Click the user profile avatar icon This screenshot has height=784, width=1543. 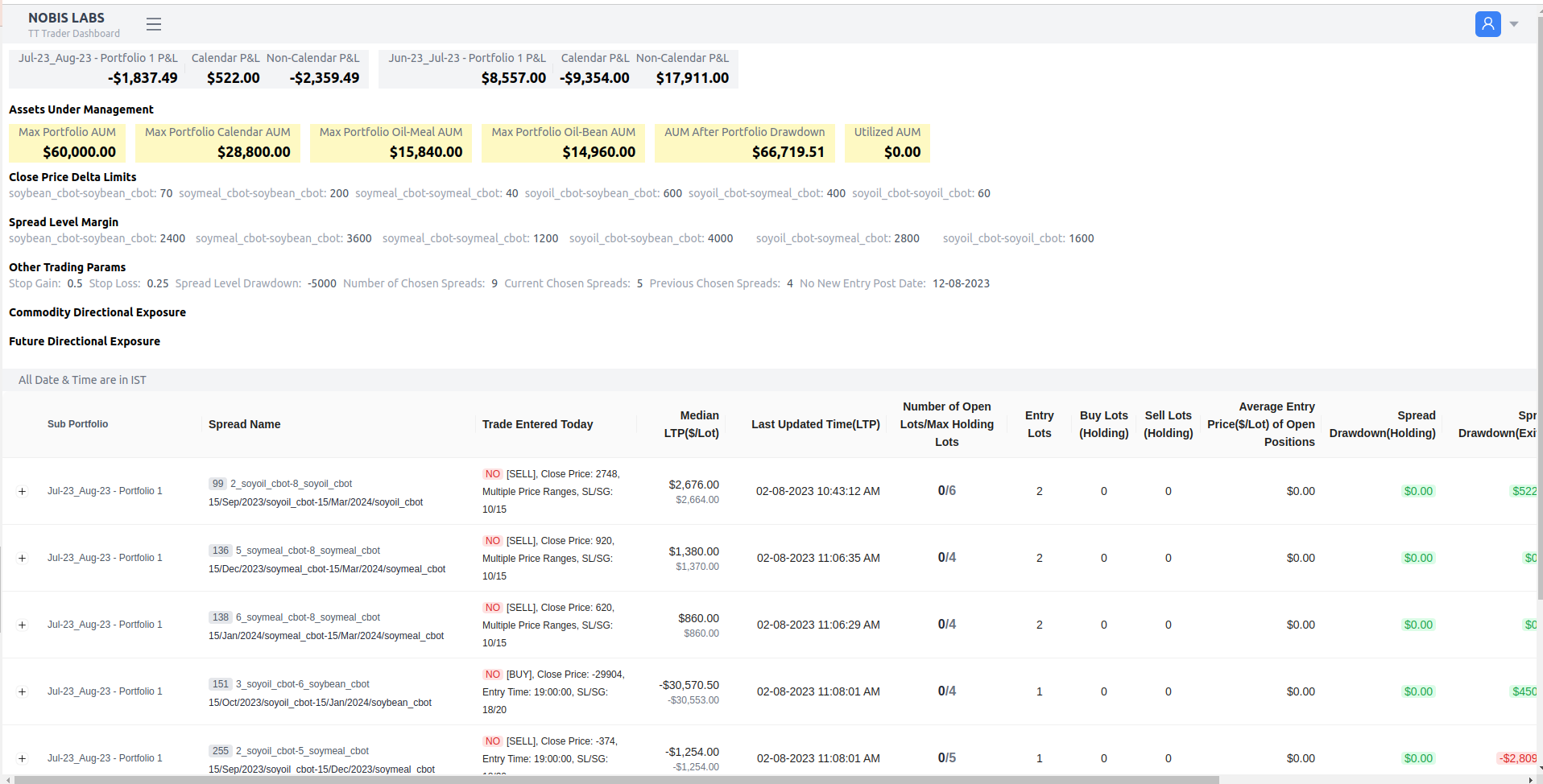(1487, 24)
